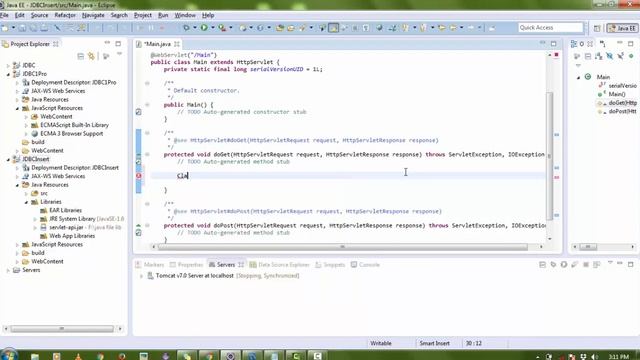The image size is (640, 360).
Task: Click the publish icon in Servers view toolbar
Action: click(597, 264)
